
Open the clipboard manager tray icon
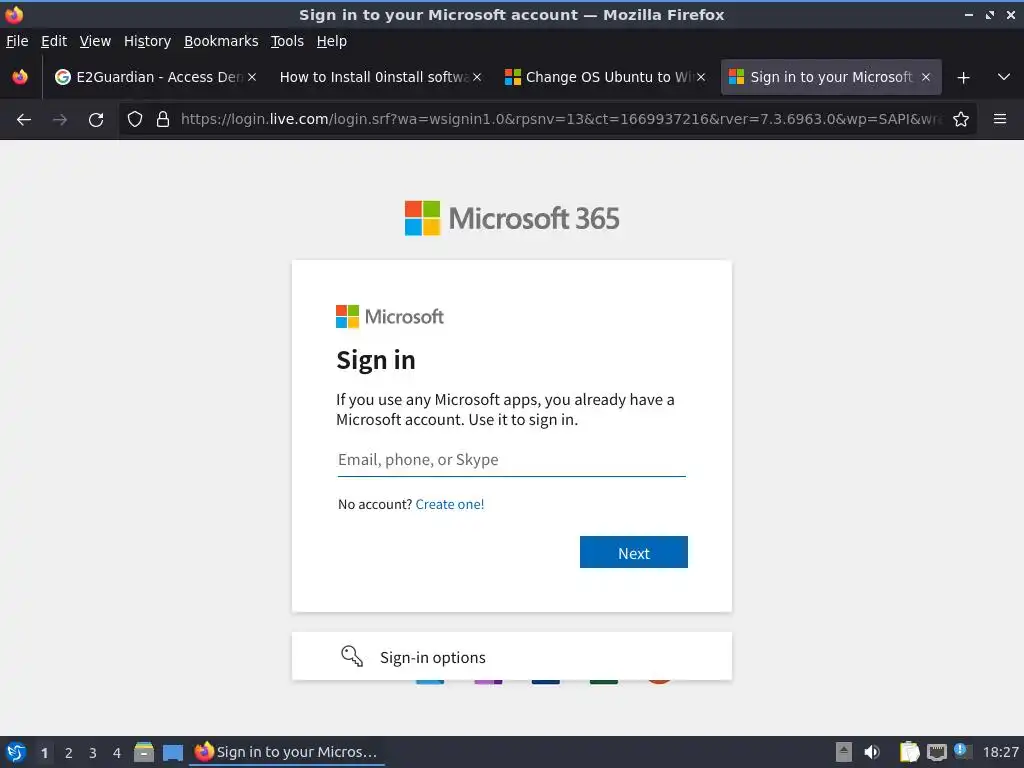coord(909,752)
